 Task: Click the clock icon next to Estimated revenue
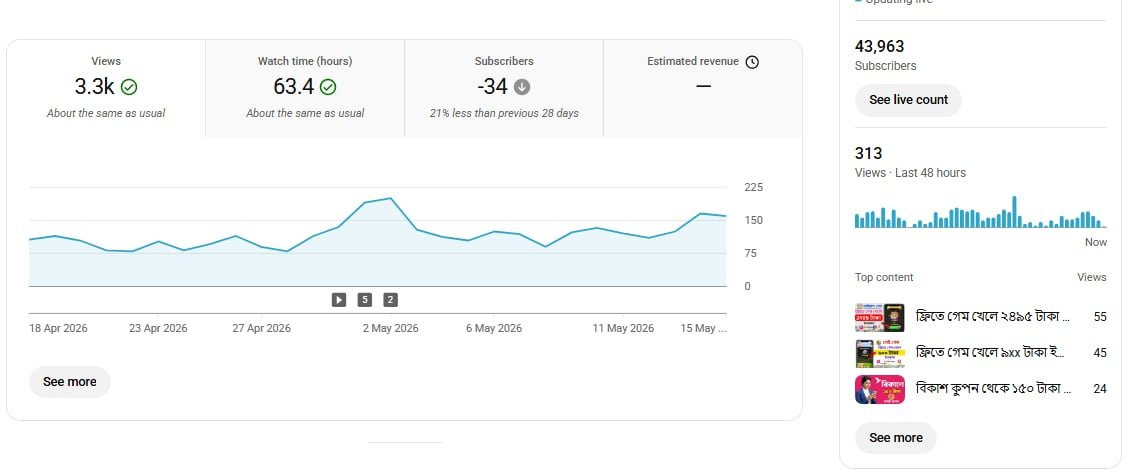(x=752, y=62)
